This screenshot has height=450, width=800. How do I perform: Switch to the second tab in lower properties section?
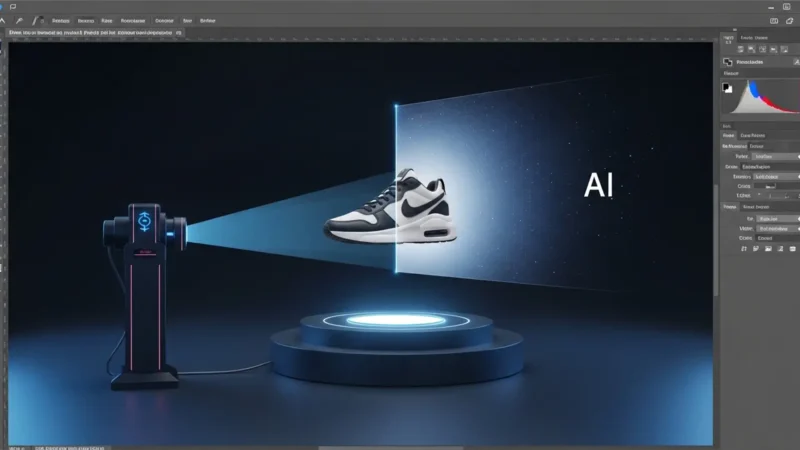point(756,207)
